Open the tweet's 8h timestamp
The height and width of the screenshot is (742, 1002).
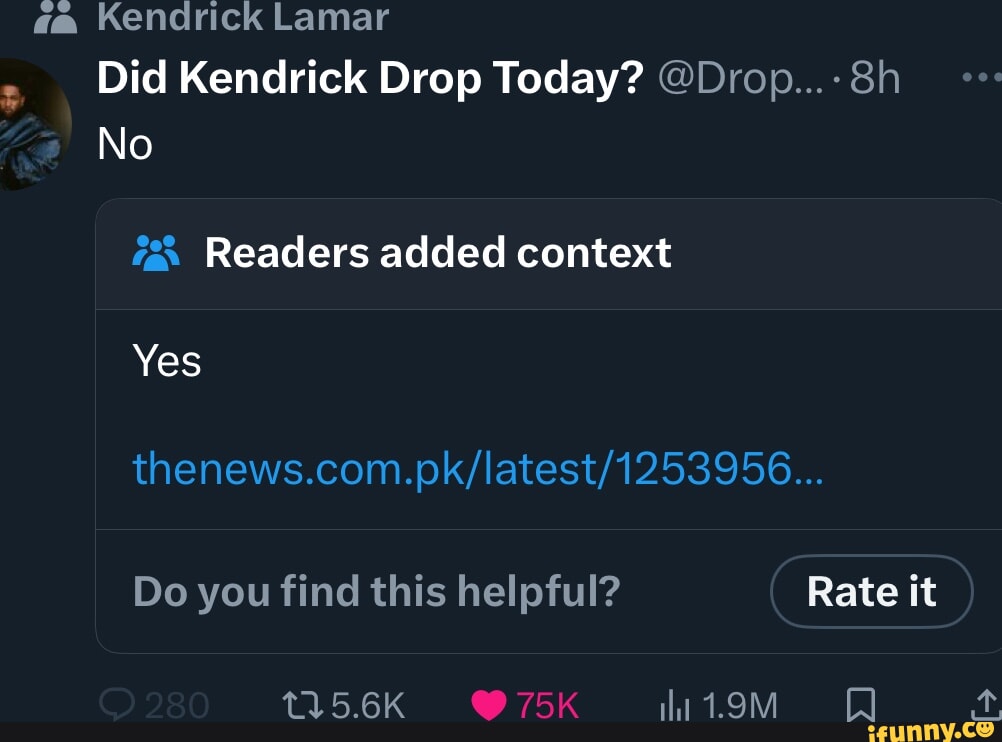[874, 79]
